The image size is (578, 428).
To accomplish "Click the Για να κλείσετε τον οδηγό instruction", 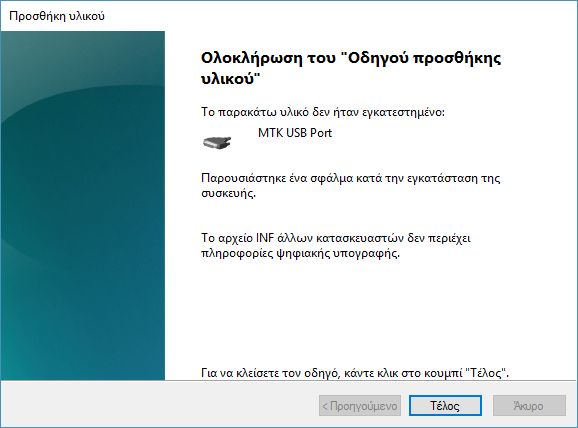I will click(355, 373).
